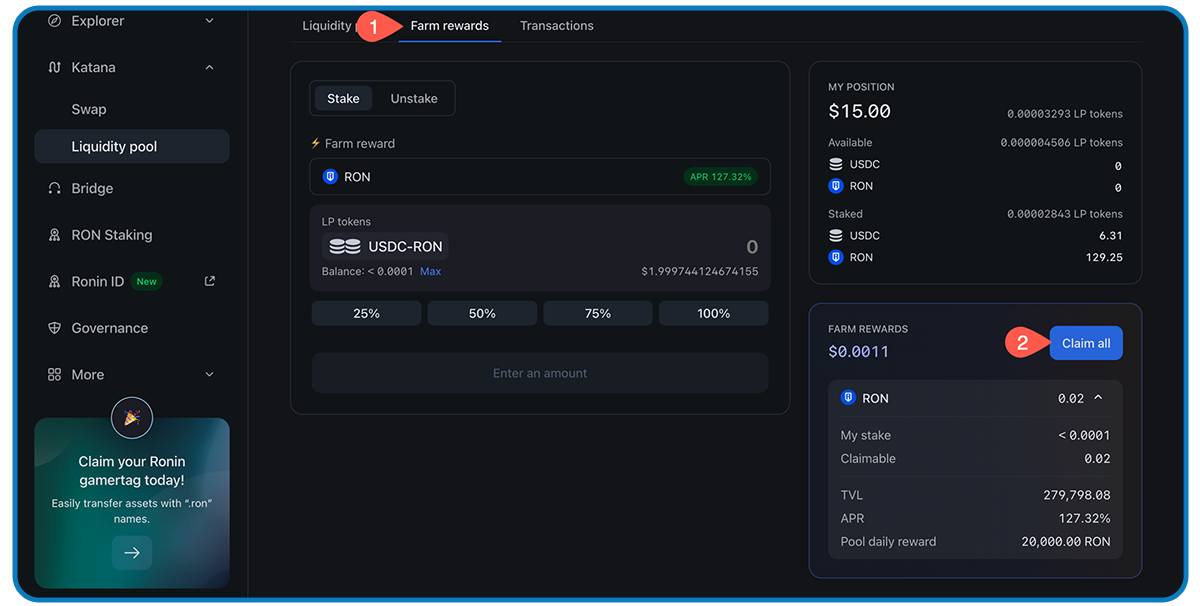Click the Max link beside the balance

430,272
